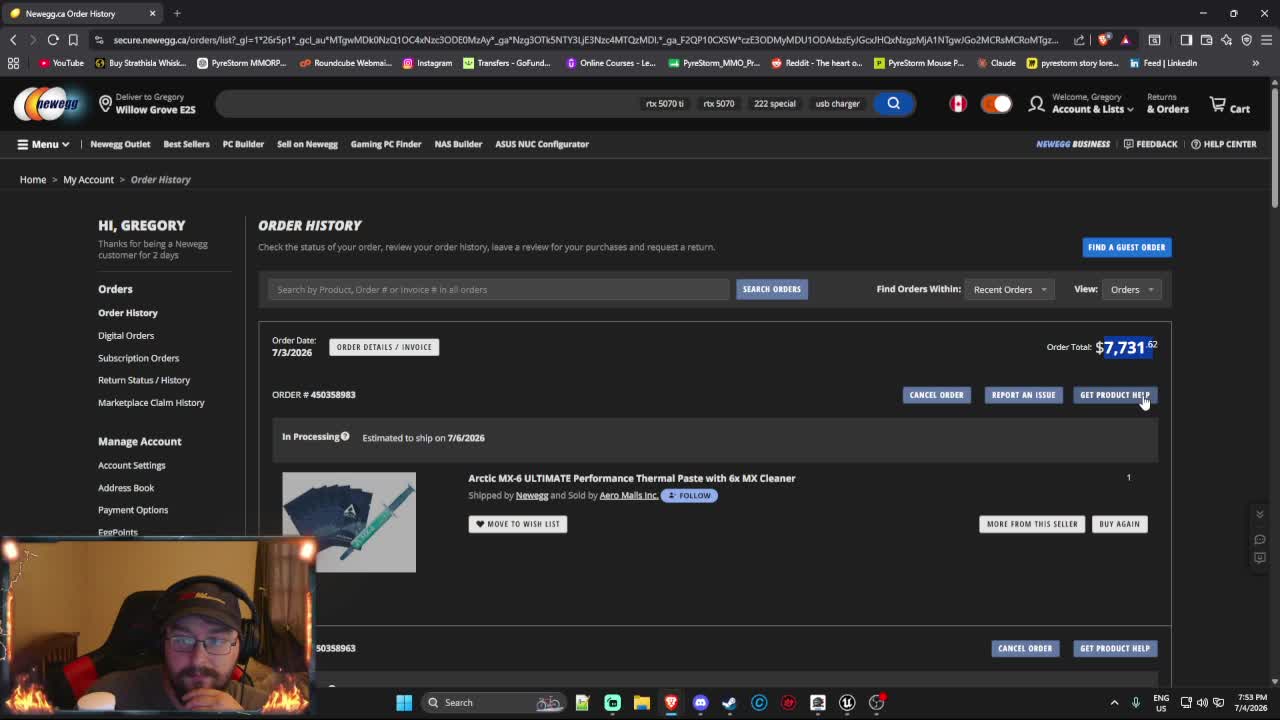Cancel the second order ending 50358963
Image resolution: width=1280 pixels, height=720 pixels.
click(1024, 648)
